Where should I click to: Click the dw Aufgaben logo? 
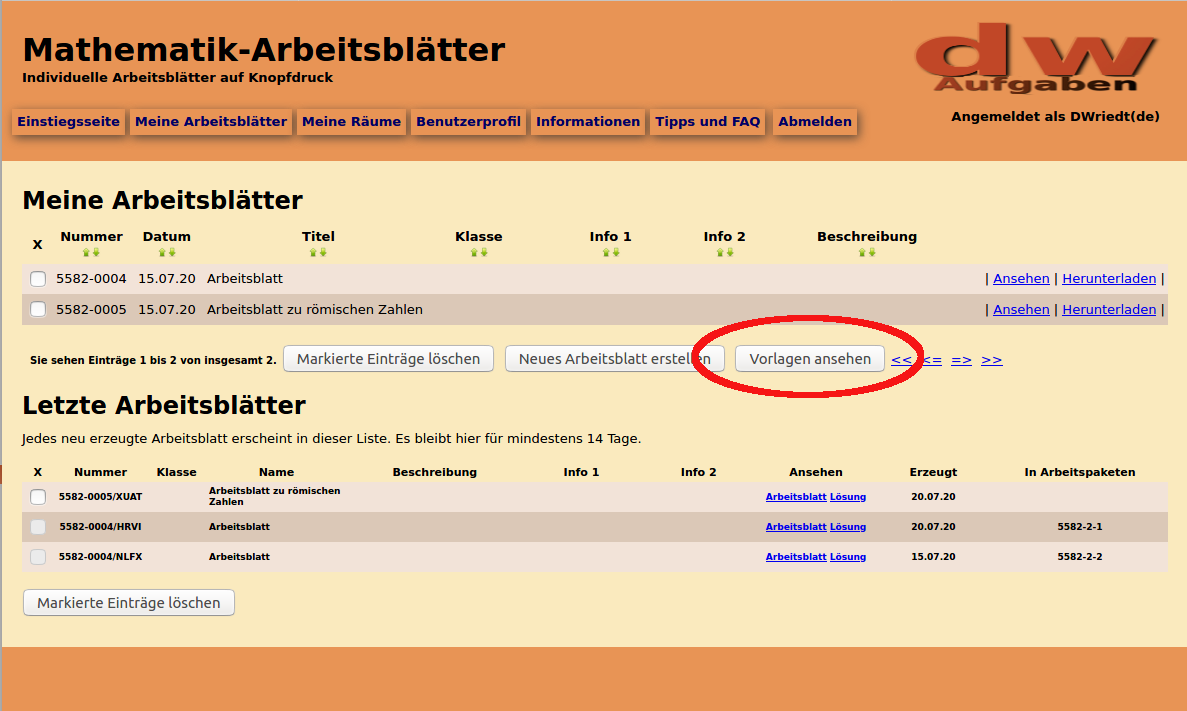click(x=1036, y=58)
